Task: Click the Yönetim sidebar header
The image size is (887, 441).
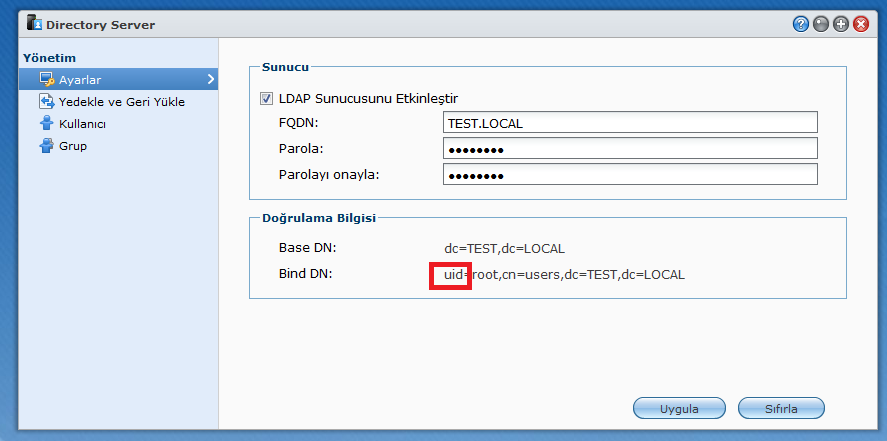Action: point(50,58)
